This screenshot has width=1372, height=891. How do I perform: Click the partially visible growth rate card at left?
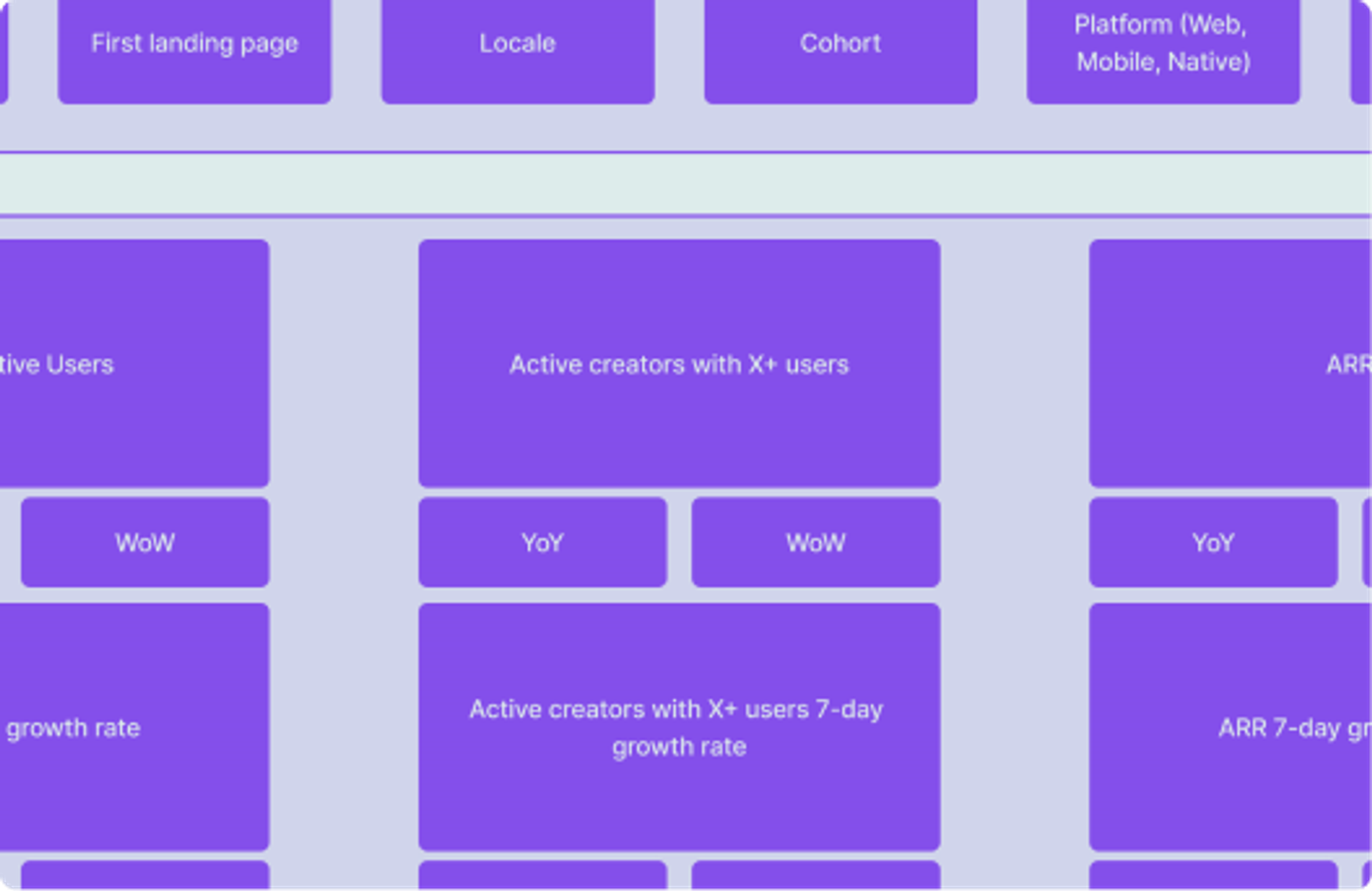point(134,727)
